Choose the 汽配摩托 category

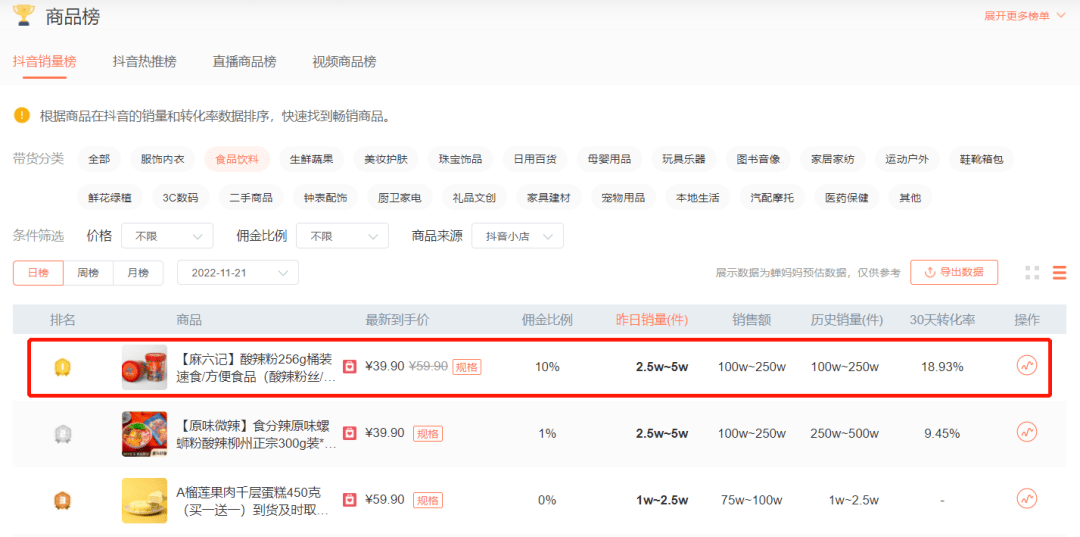[x=772, y=198]
